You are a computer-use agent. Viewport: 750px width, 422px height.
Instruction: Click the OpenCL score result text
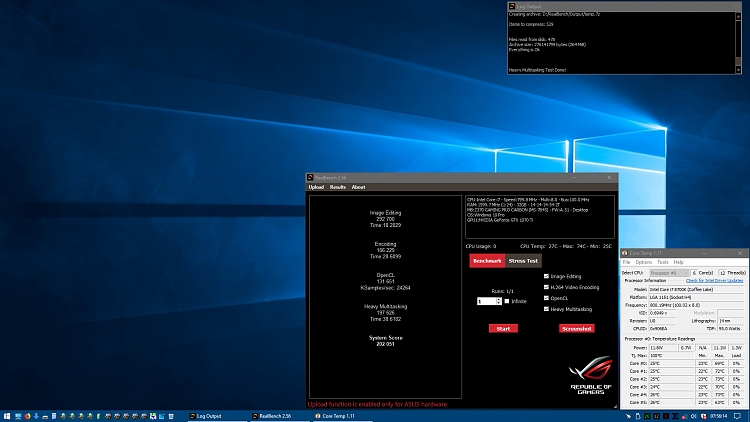pyautogui.click(x=386, y=281)
